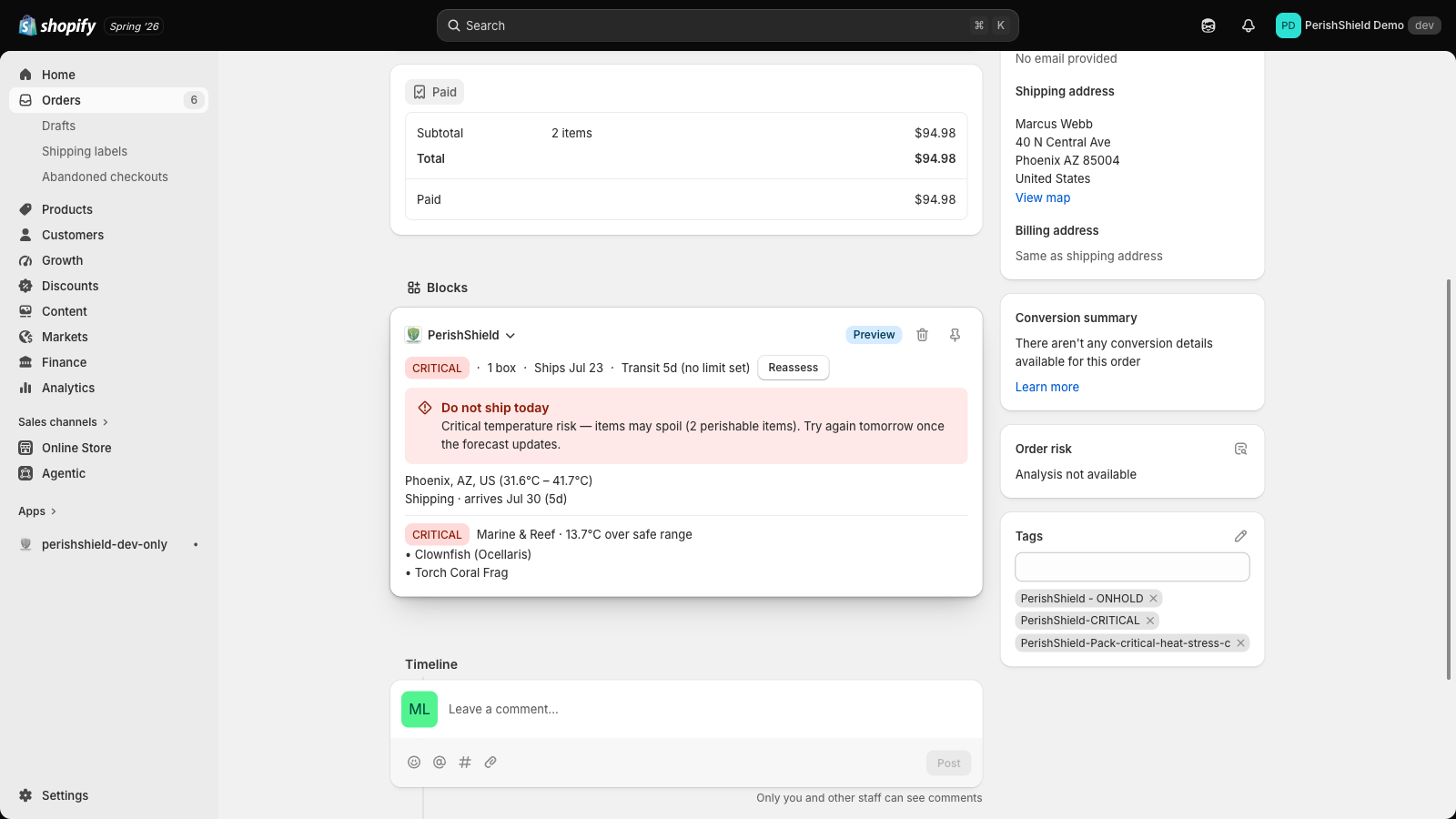The width and height of the screenshot is (1456, 819).
Task: Click the dev badge in top bar
Action: (1424, 25)
